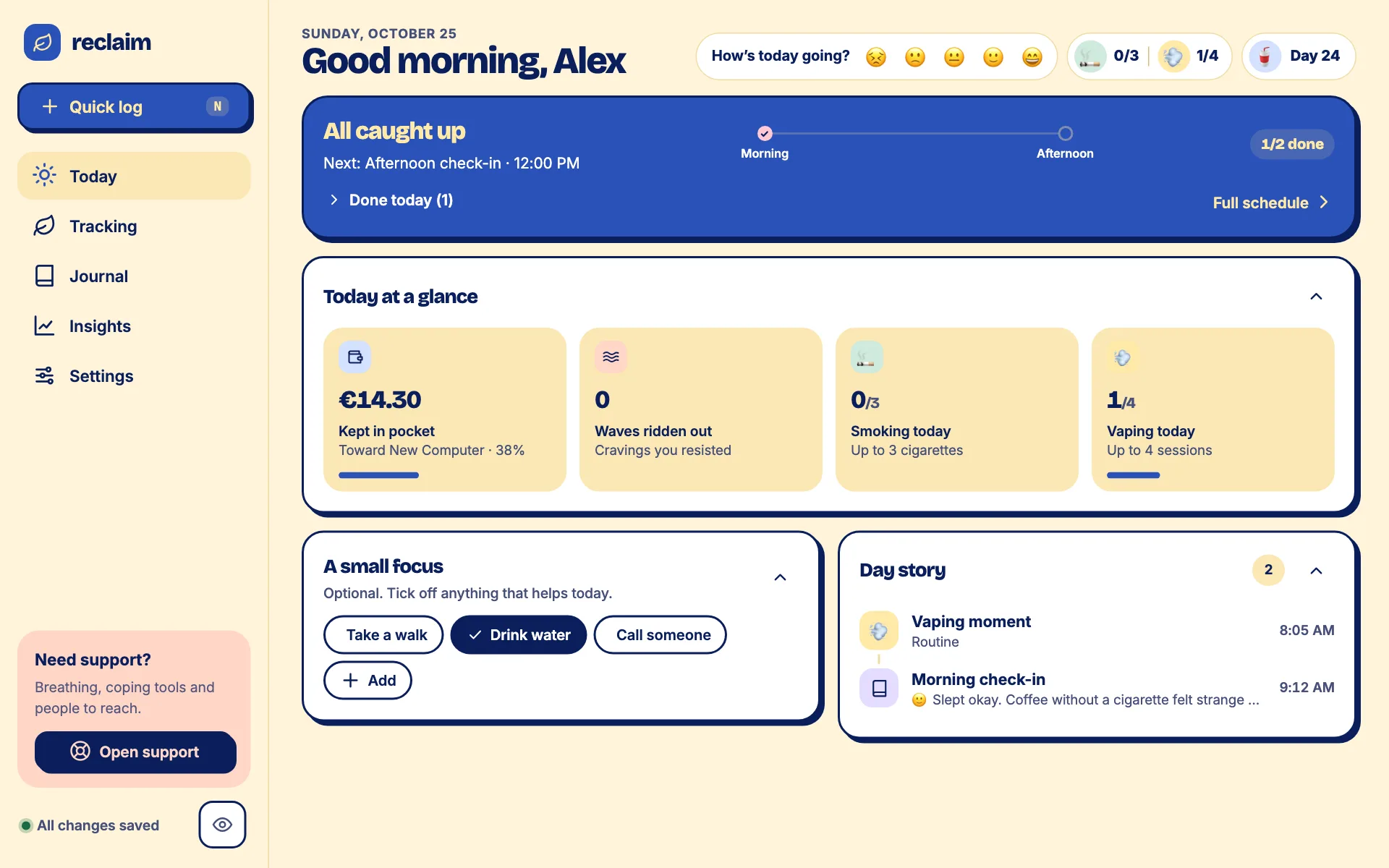The image size is (1389, 868).
Task: Click the lifebuoy icon in Open support
Action: click(80, 752)
